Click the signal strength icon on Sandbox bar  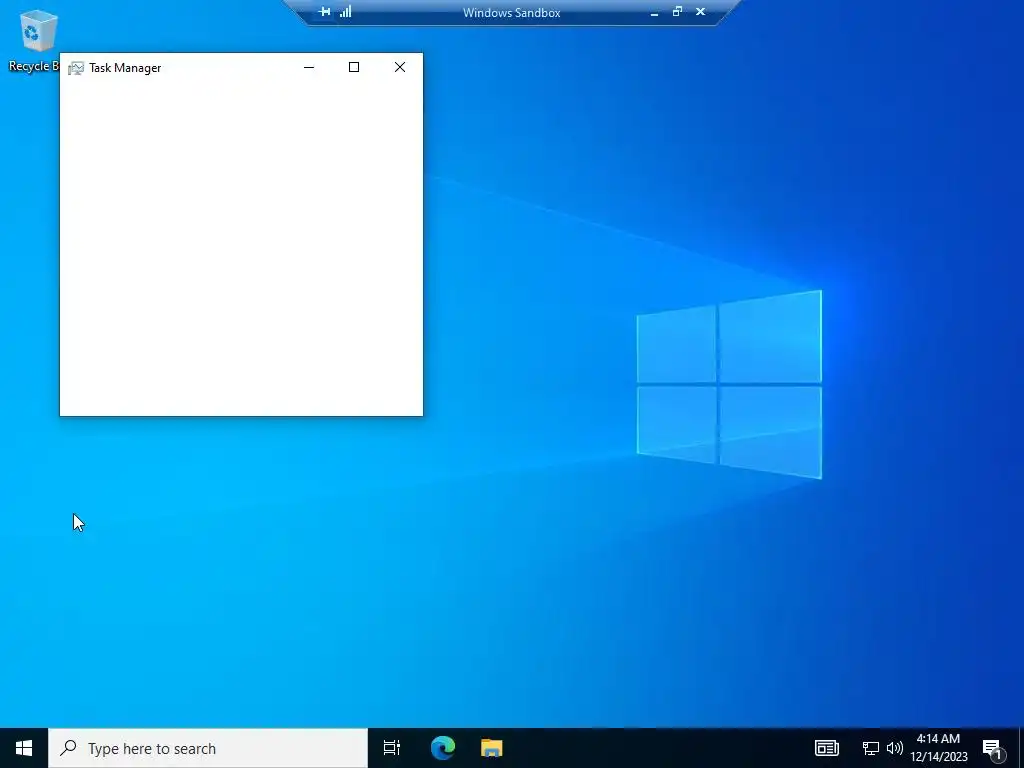click(345, 12)
